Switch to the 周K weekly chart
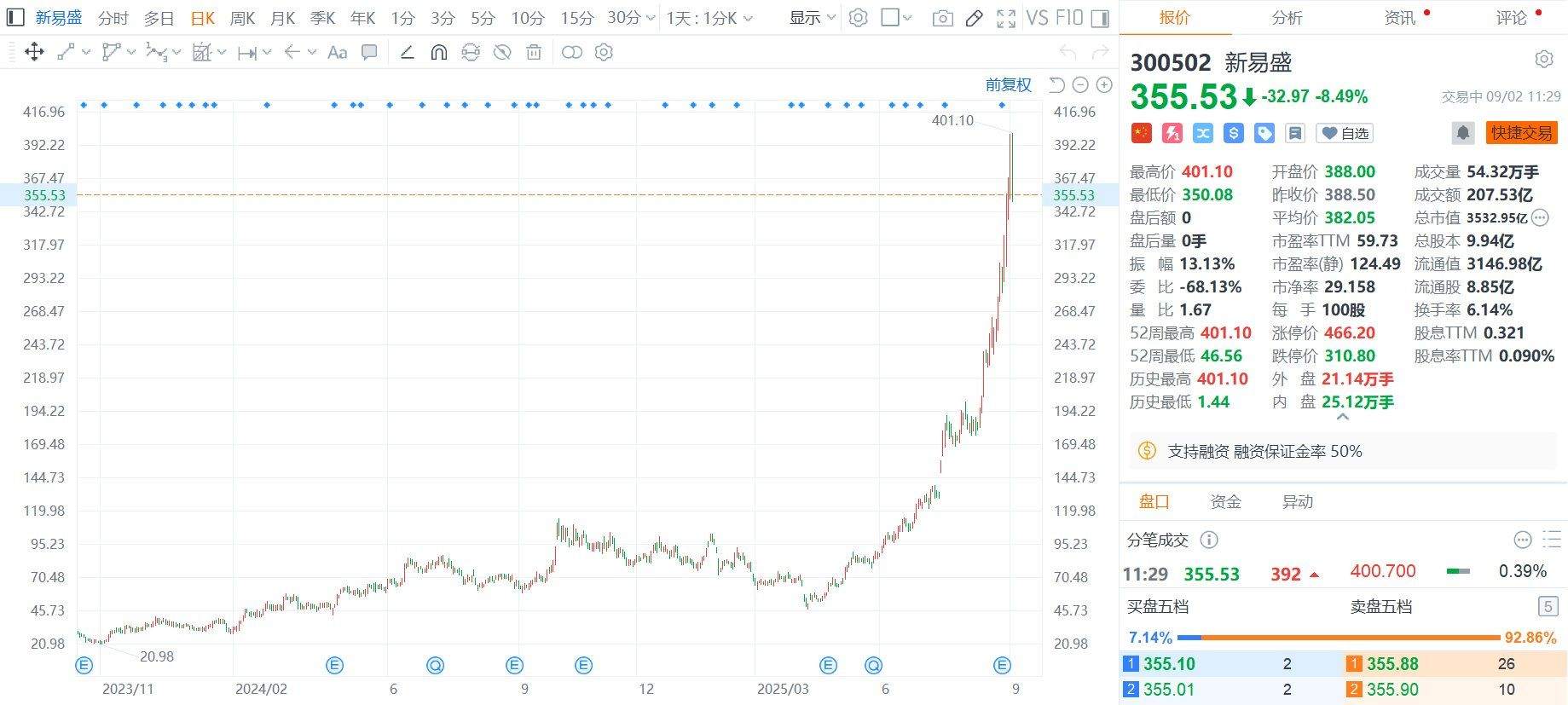The image size is (1568, 705). pyautogui.click(x=242, y=18)
